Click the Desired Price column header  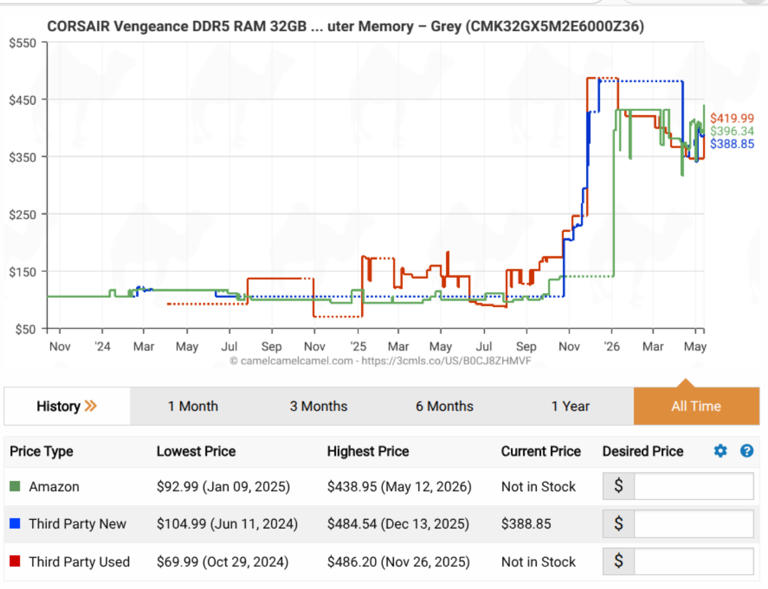pyautogui.click(x=643, y=451)
